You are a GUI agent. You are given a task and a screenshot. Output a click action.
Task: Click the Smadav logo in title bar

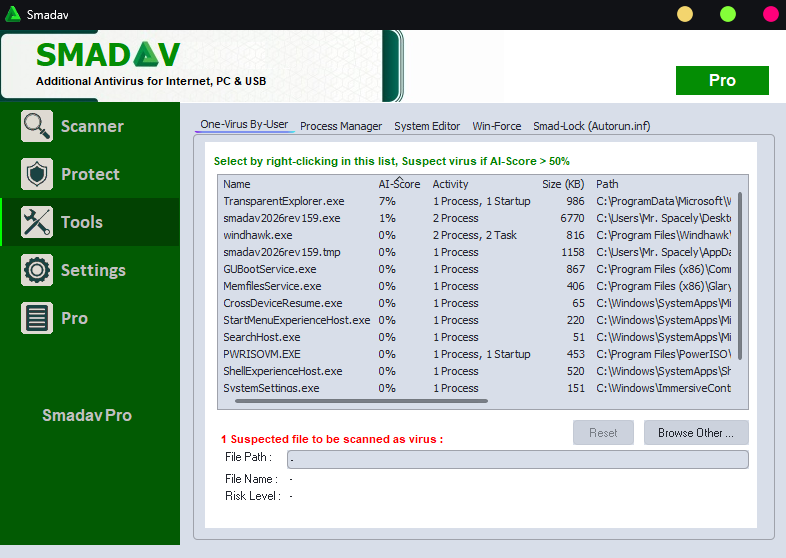pos(13,14)
